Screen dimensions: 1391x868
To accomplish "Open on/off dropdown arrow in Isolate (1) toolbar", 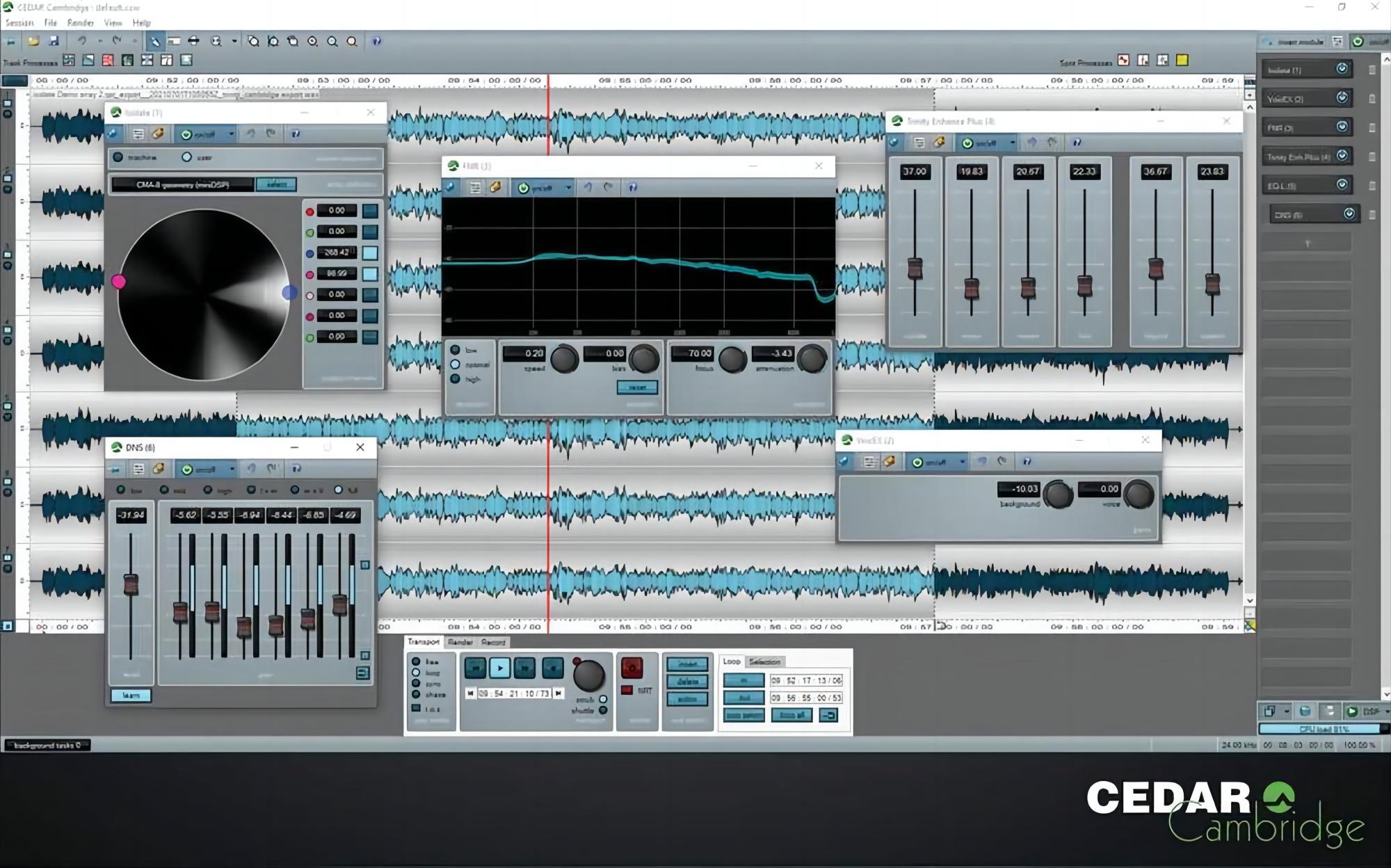I will point(231,134).
